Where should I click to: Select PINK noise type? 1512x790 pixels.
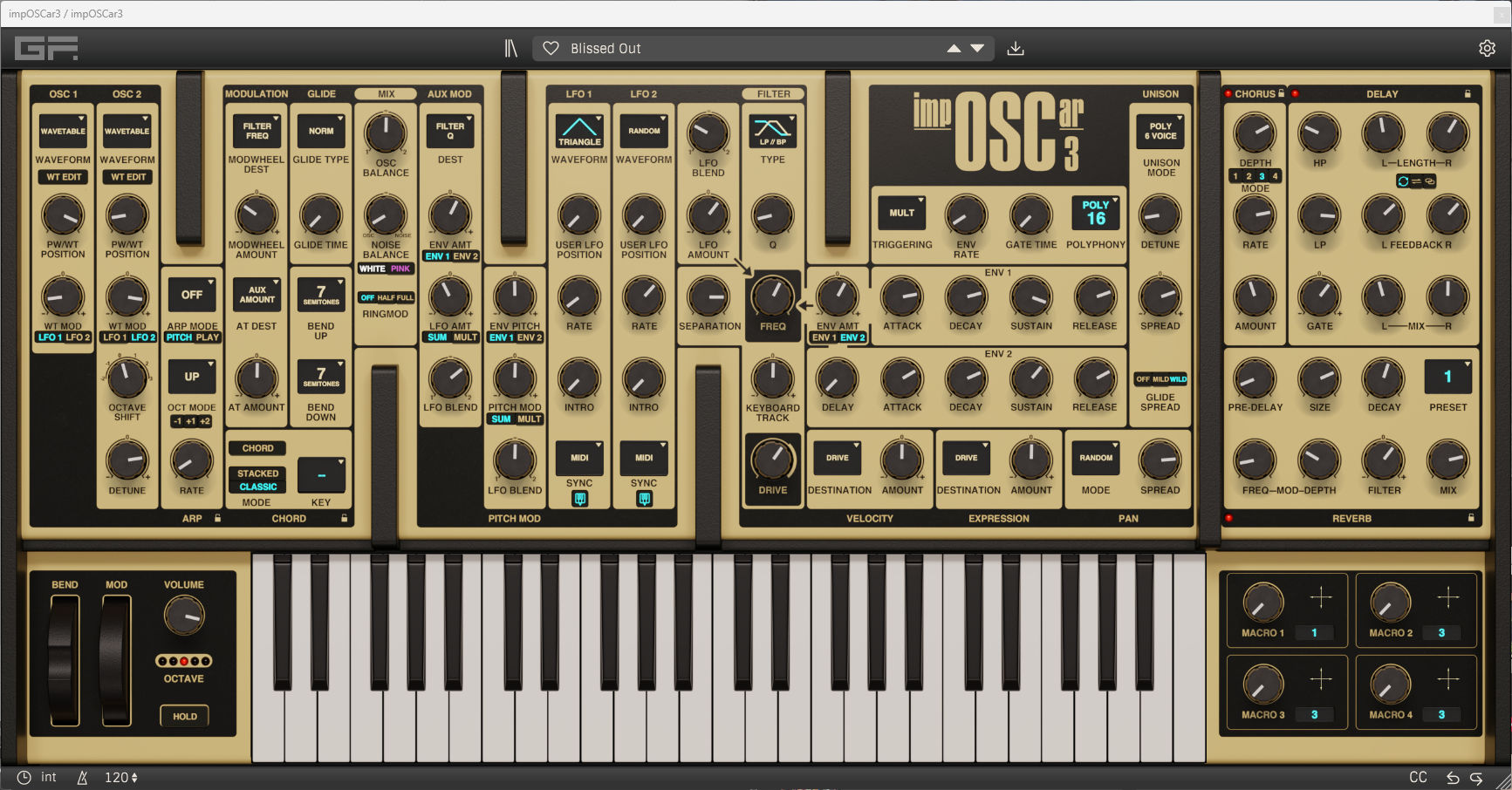(x=400, y=269)
